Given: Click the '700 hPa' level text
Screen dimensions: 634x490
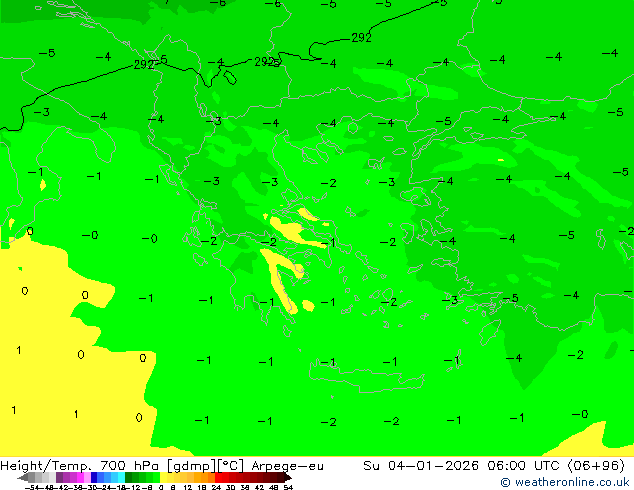Looking at the screenshot, I should 131,466.
